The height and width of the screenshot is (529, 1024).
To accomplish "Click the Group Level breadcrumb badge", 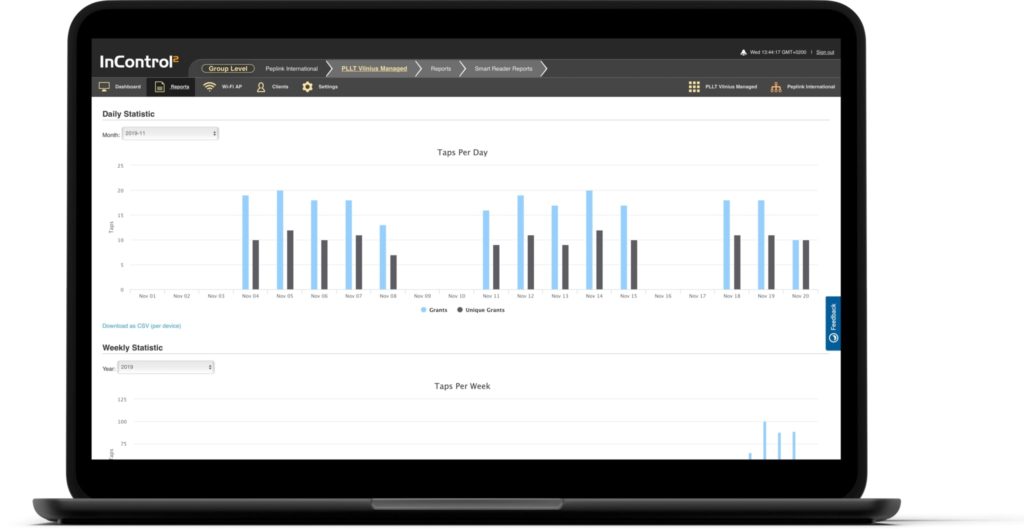I will point(227,69).
